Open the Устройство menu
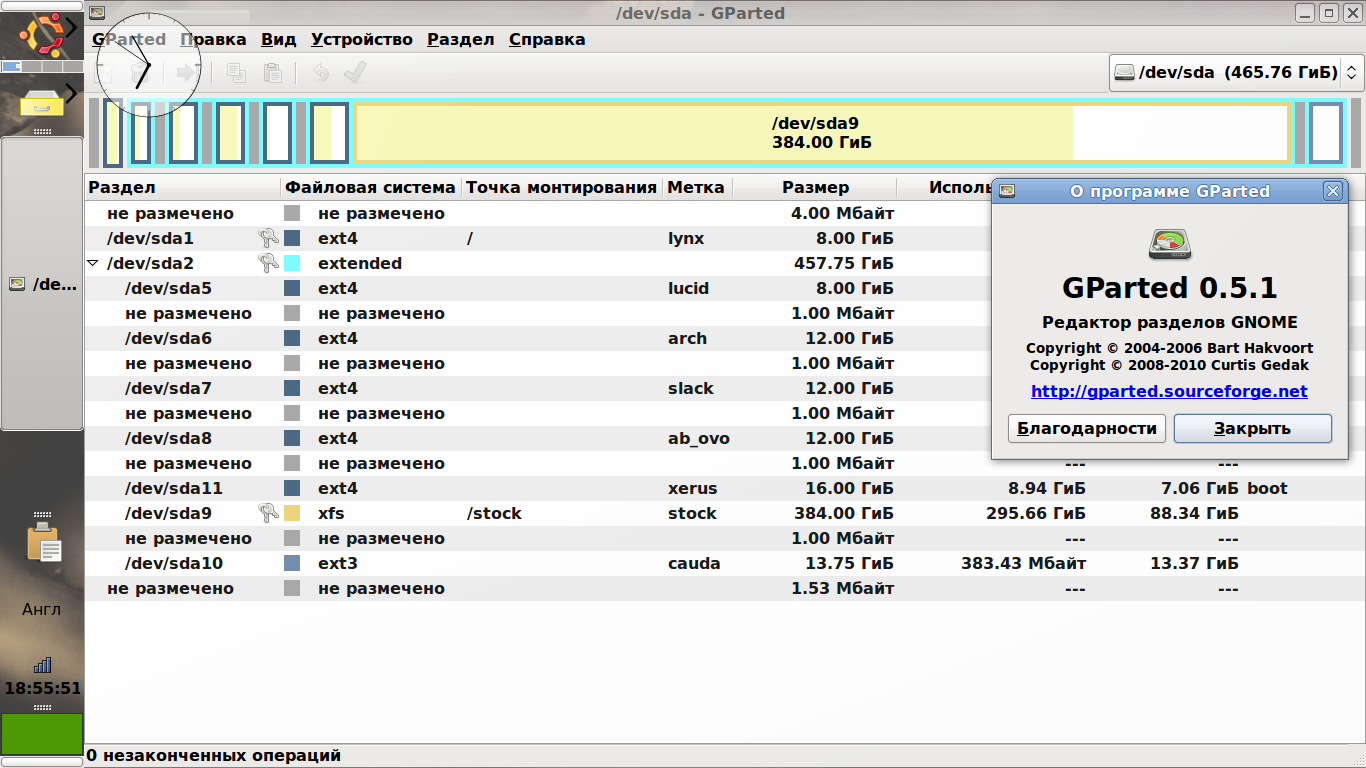This screenshot has width=1366, height=768. pos(361,40)
